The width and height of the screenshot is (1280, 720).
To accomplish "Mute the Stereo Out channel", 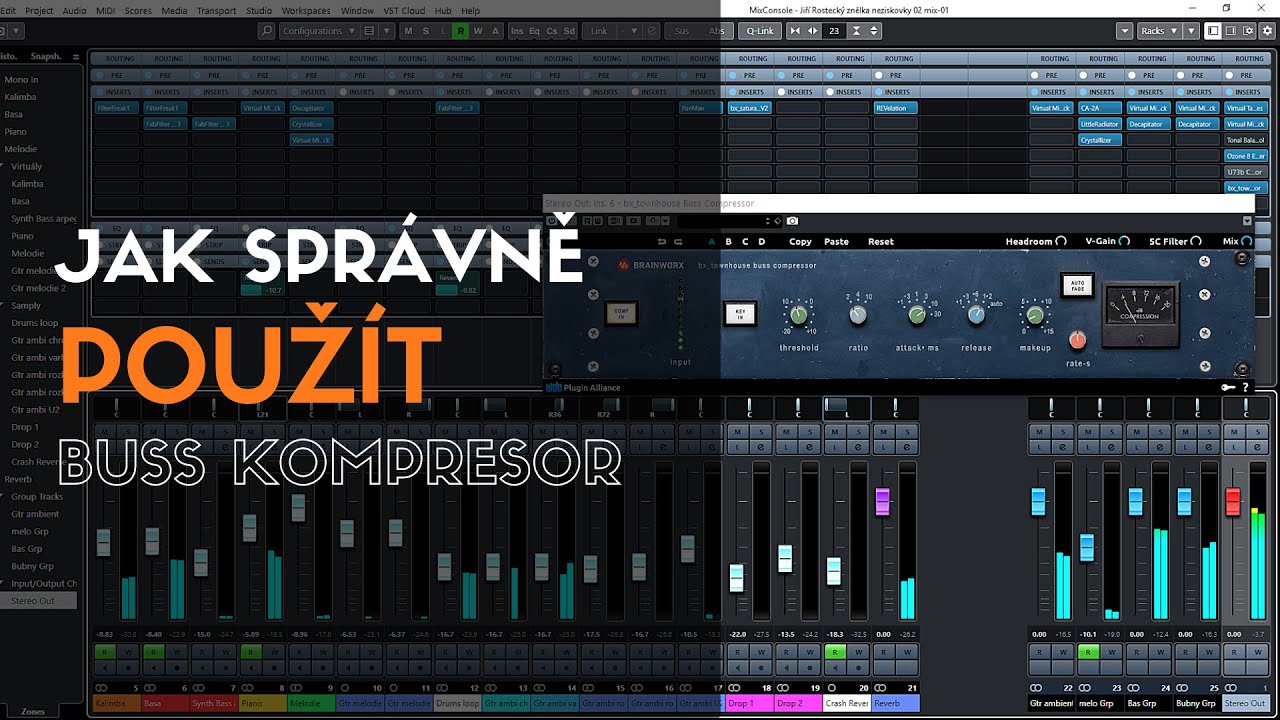I will (x=1234, y=432).
